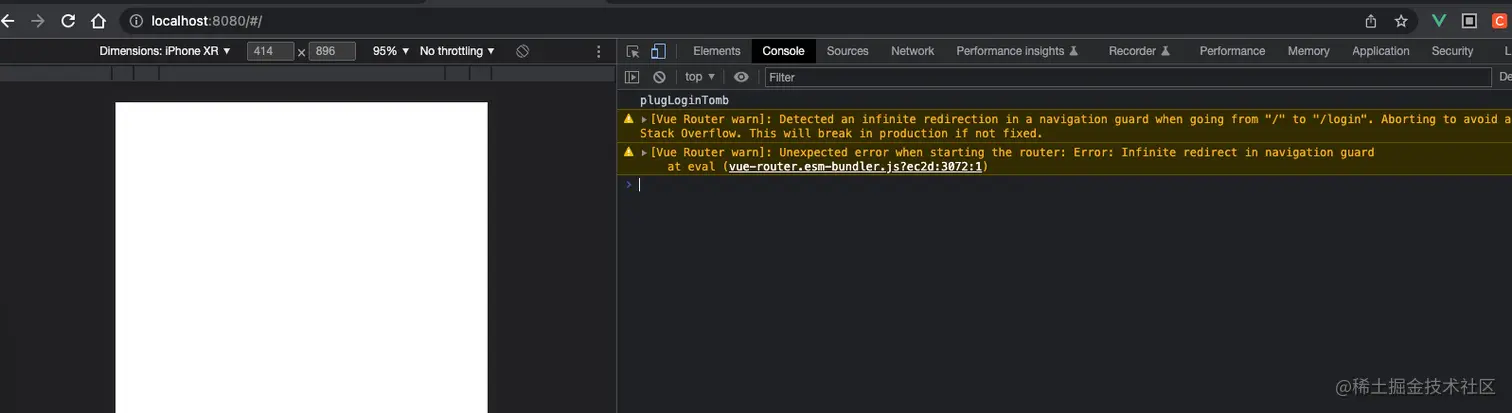Toggle the device toolbar emulation
The image size is (1512, 413).
pos(658,51)
